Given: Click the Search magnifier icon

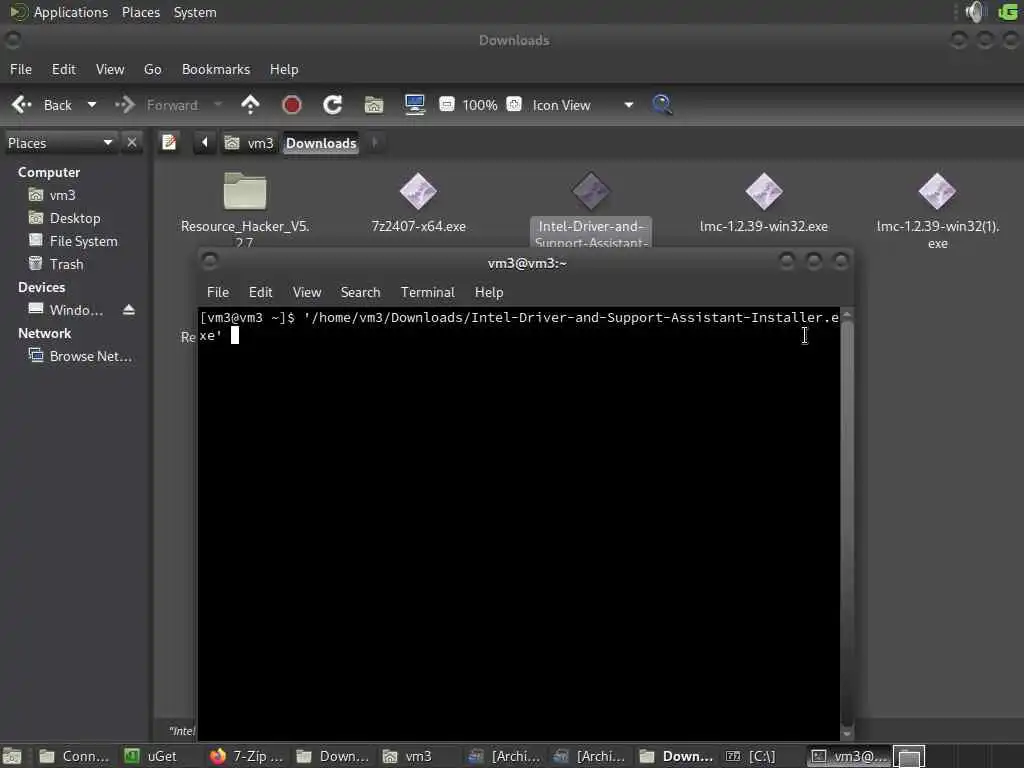Looking at the screenshot, I should (x=662, y=104).
